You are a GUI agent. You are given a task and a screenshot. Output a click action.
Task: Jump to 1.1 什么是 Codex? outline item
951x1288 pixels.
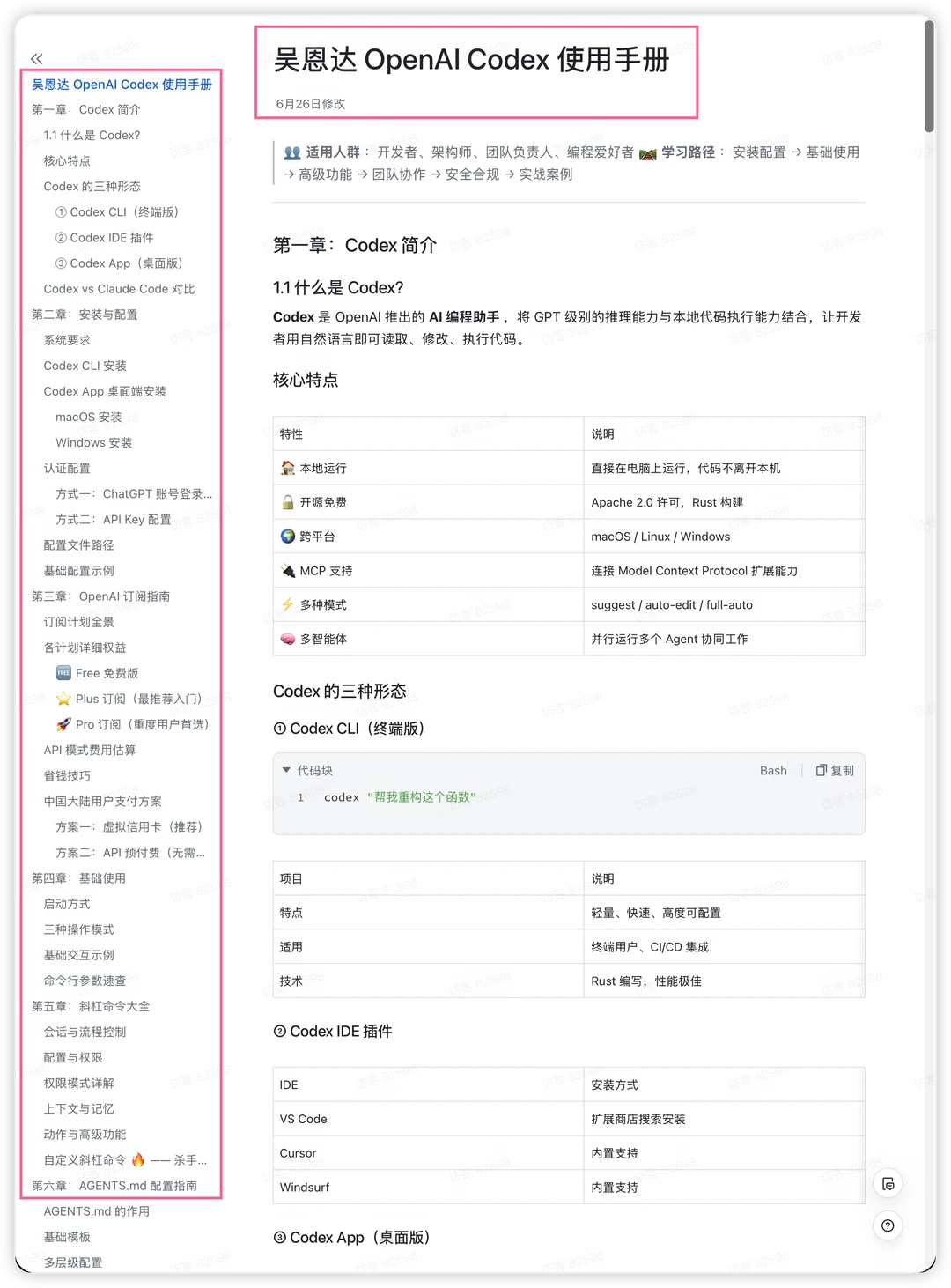[x=92, y=135]
